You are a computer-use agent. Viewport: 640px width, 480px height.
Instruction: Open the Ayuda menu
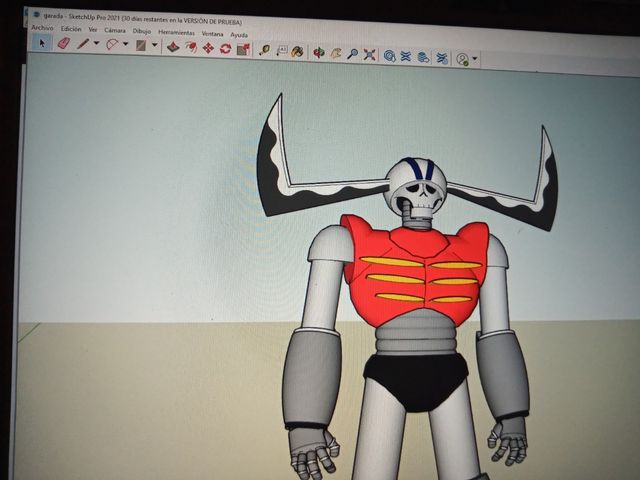pyautogui.click(x=239, y=35)
